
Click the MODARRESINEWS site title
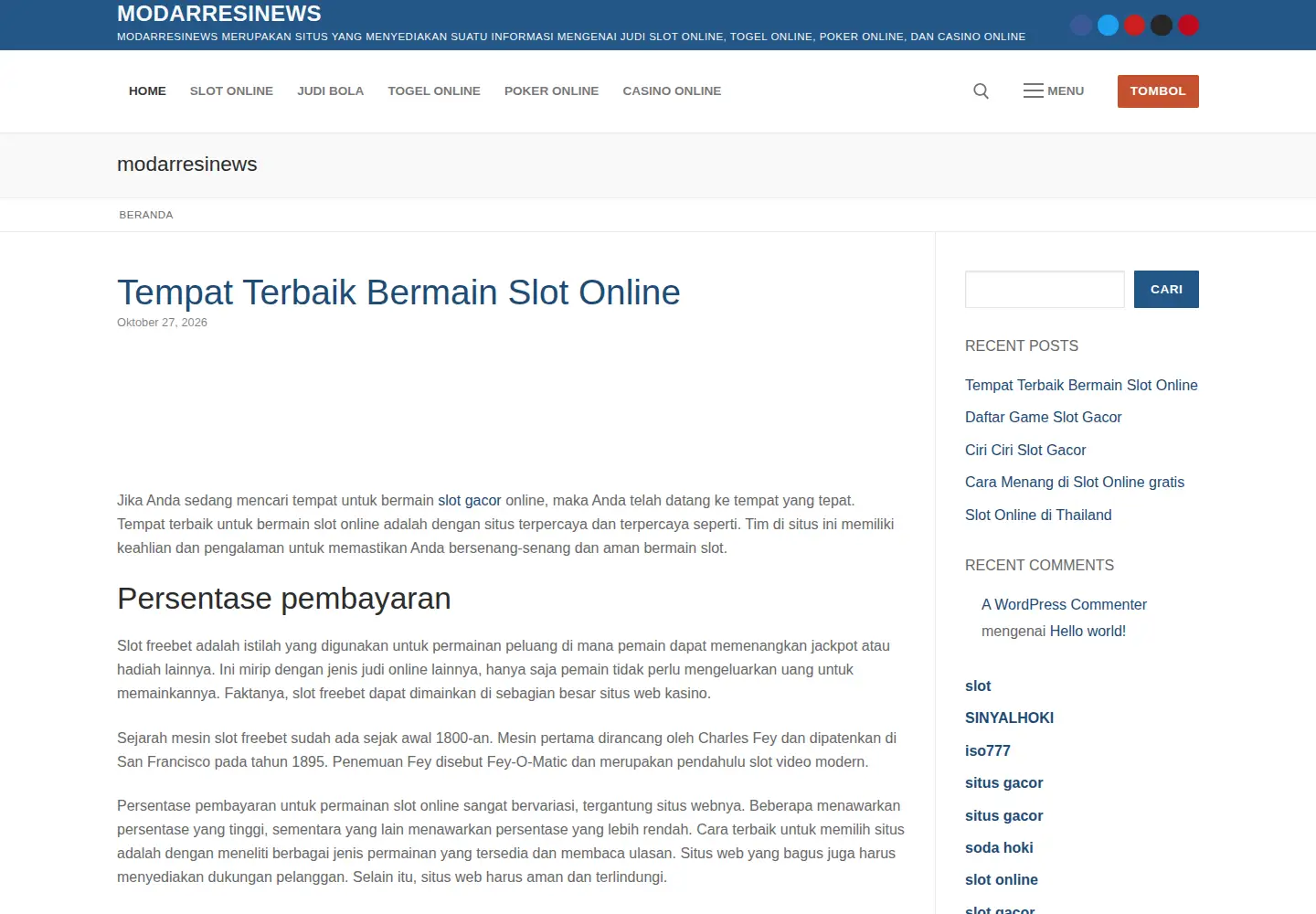click(219, 14)
